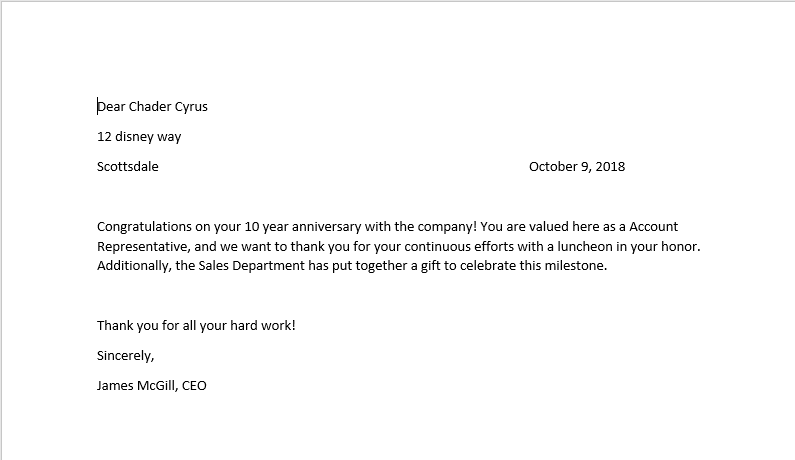Click the "Thank you for all your hard work!" line

196,325
